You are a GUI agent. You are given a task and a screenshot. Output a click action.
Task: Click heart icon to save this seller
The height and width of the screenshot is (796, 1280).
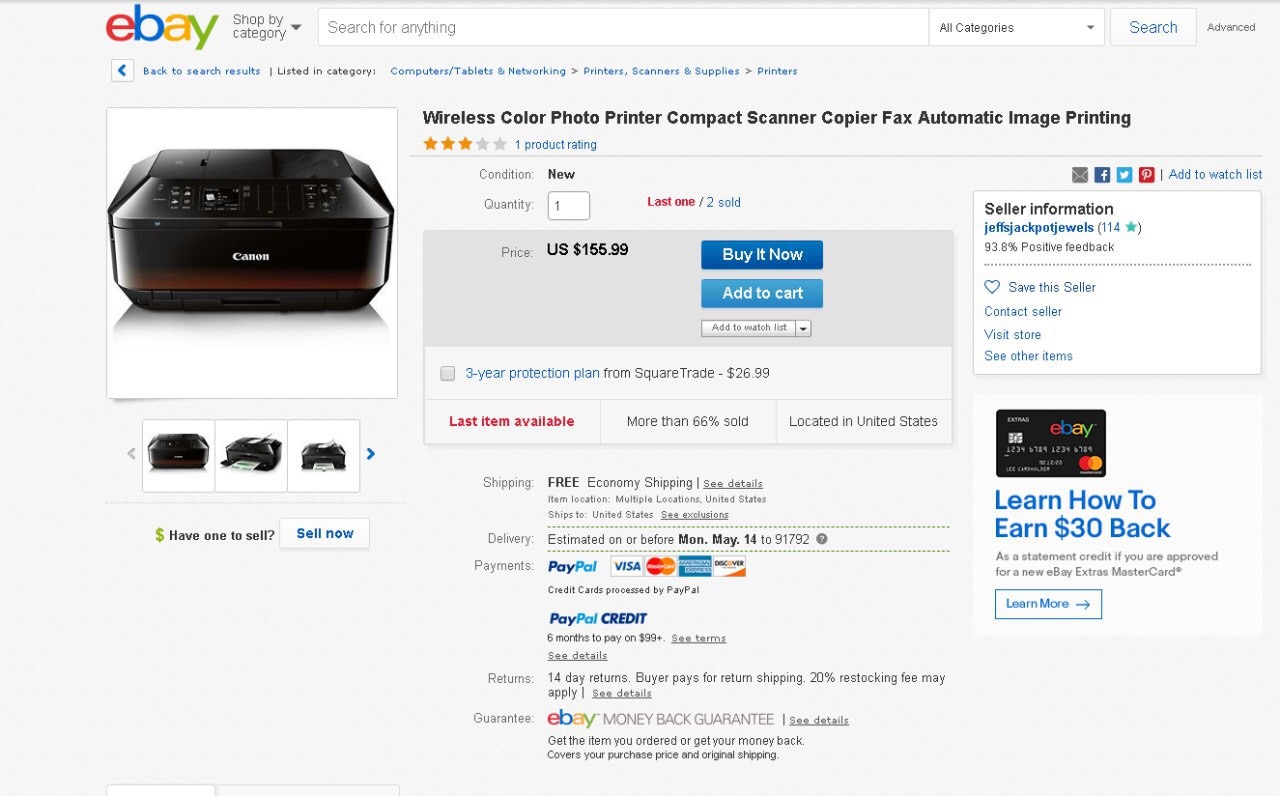pyautogui.click(x=992, y=287)
